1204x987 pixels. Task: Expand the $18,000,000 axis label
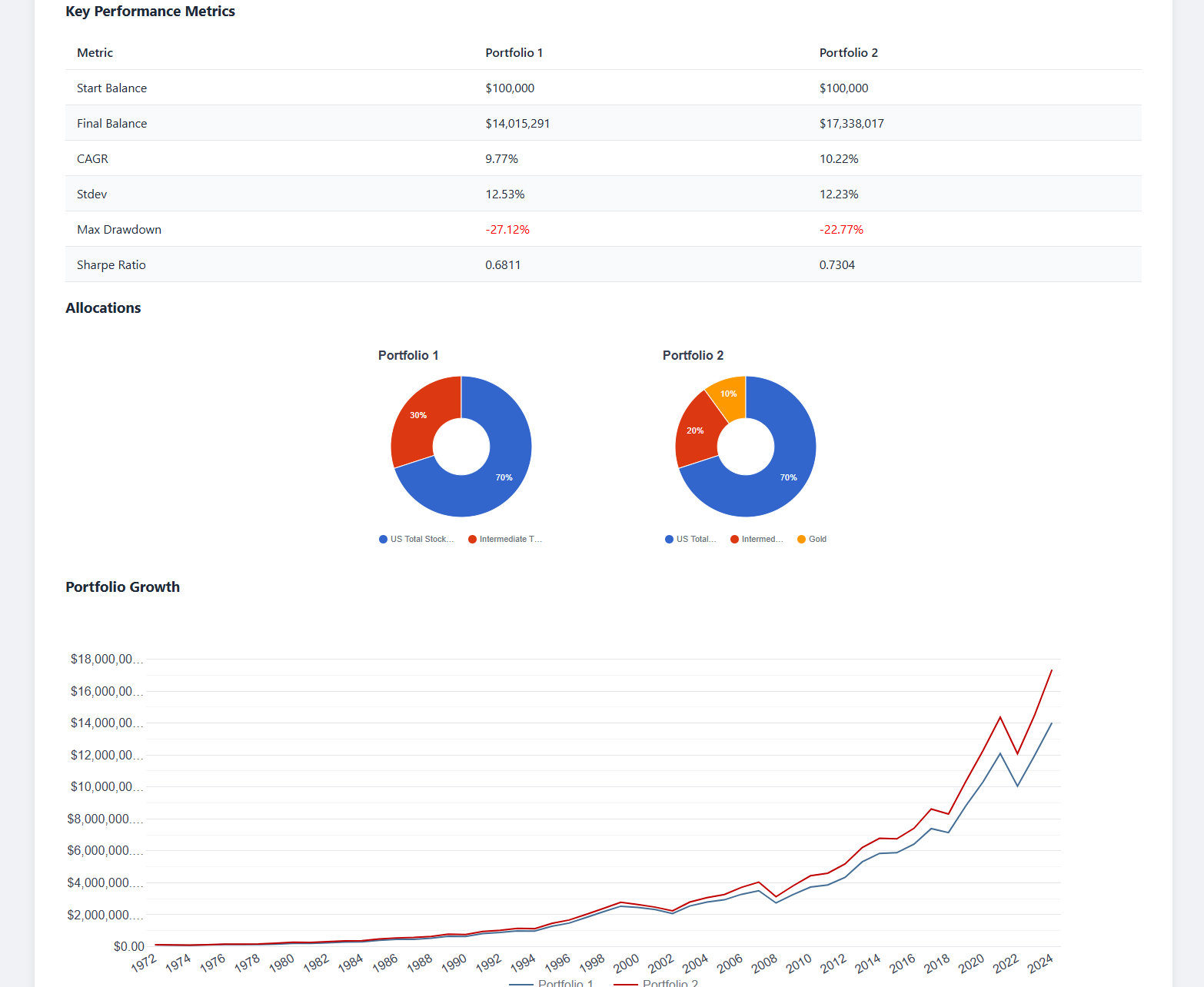point(105,659)
